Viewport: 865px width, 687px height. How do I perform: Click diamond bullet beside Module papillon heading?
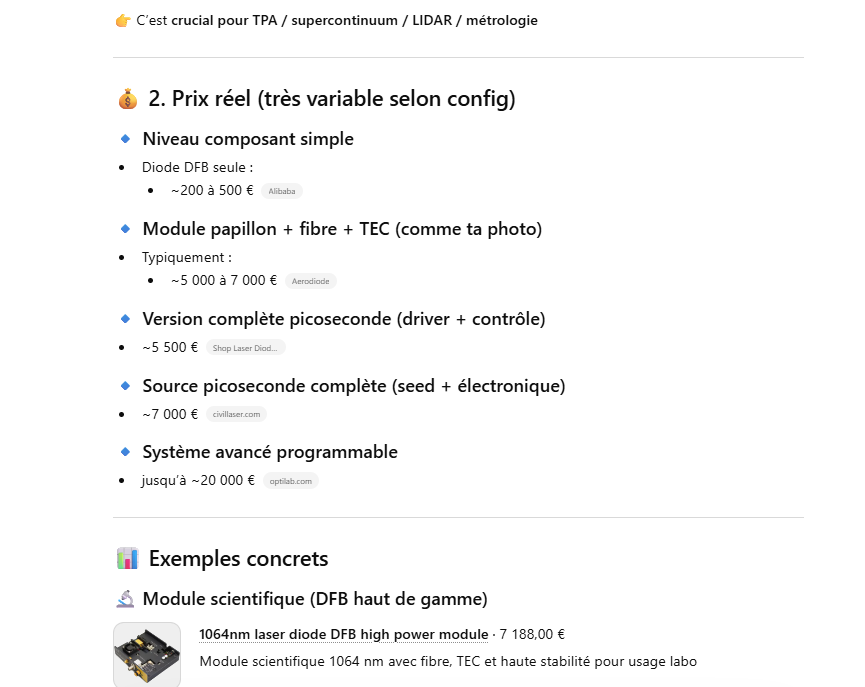(x=125, y=229)
